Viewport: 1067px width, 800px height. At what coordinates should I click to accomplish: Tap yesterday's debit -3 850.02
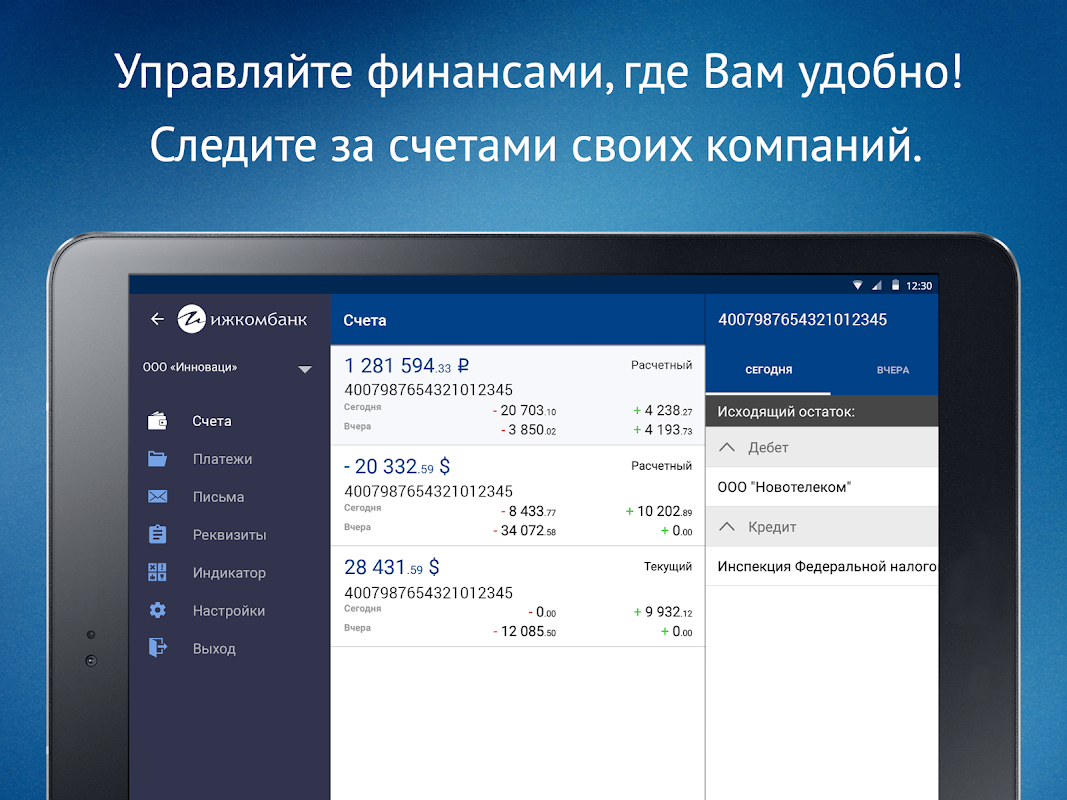coord(528,430)
